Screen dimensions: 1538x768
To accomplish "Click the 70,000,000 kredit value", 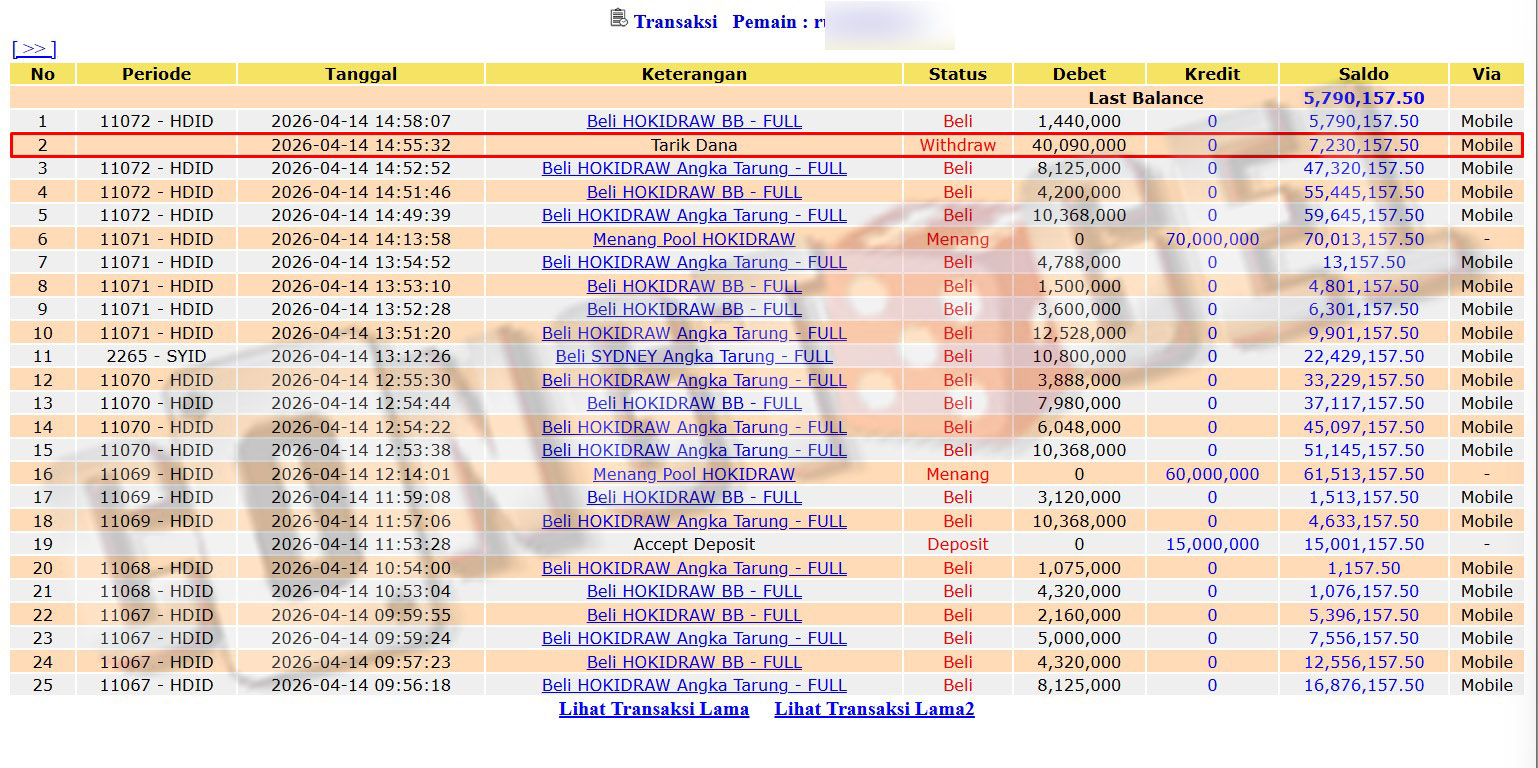I will (1212, 239).
